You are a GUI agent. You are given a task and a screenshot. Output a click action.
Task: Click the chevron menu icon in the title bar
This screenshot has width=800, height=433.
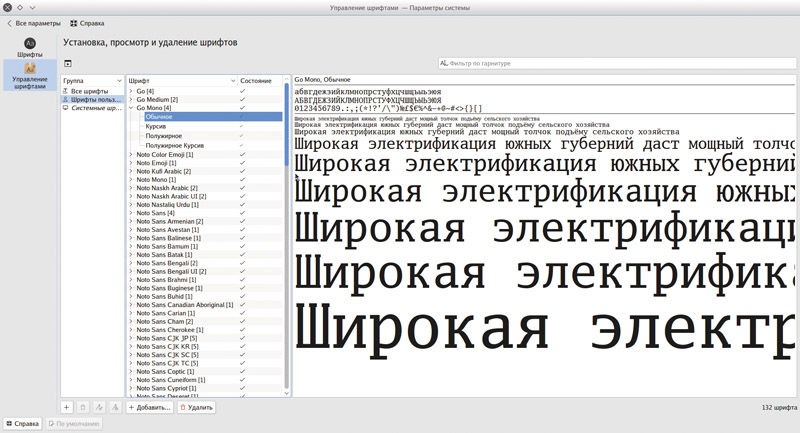[32, 8]
